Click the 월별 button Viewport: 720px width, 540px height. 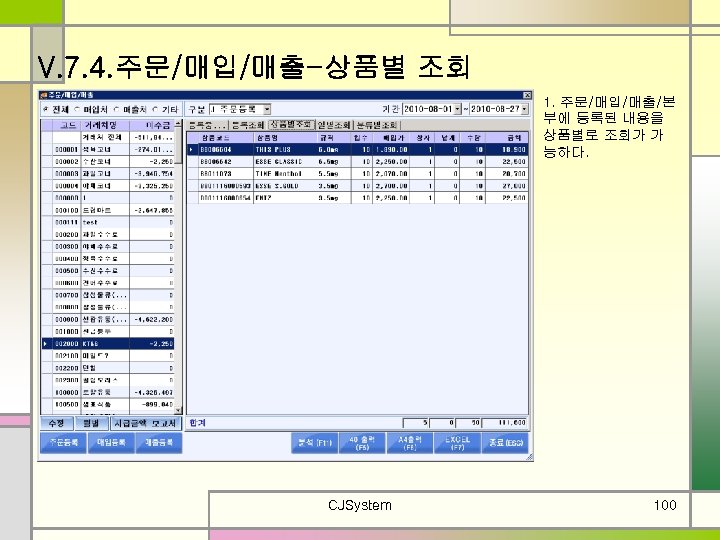tap(91, 423)
